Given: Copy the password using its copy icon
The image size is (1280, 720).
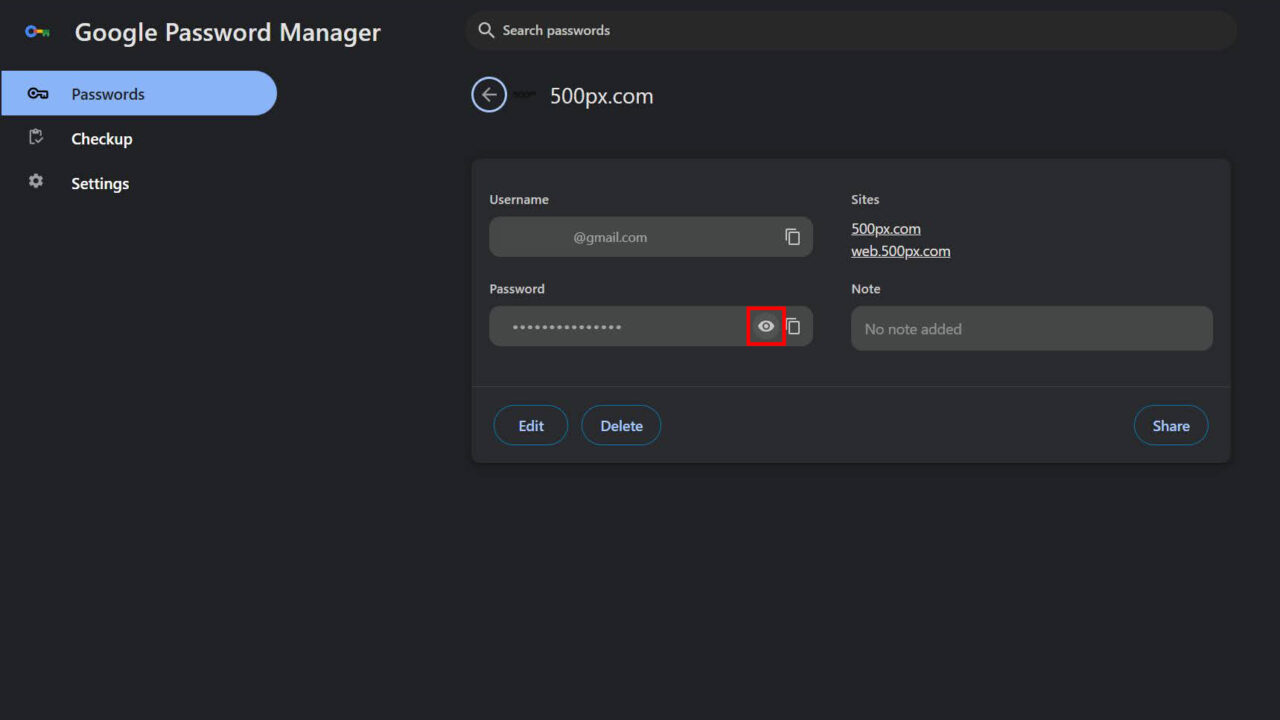Looking at the screenshot, I should (793, 325).
